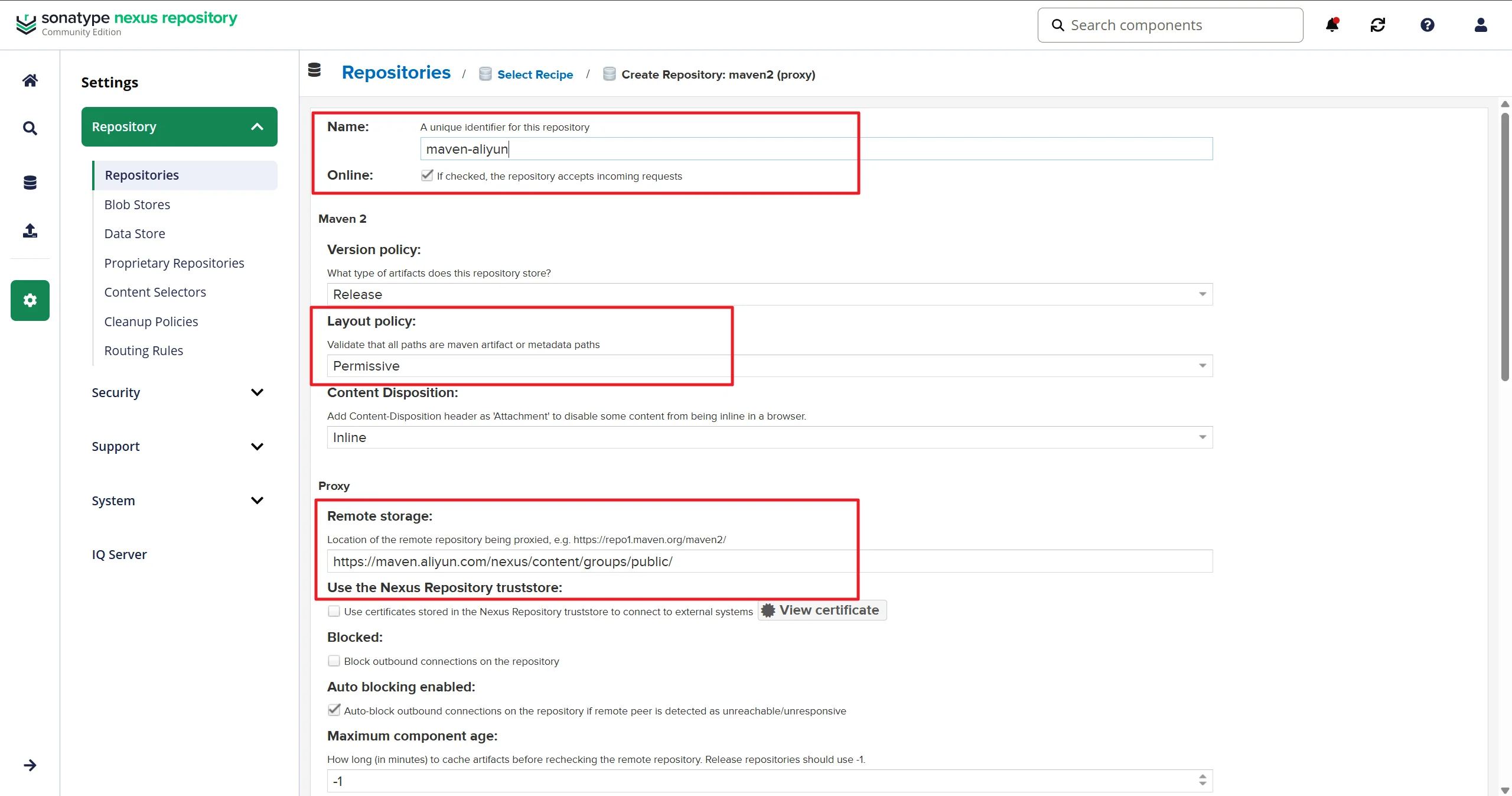The image size is (1512, 796).
Task: Click the magnifier icon in the search box
Action: (1058, 25)
